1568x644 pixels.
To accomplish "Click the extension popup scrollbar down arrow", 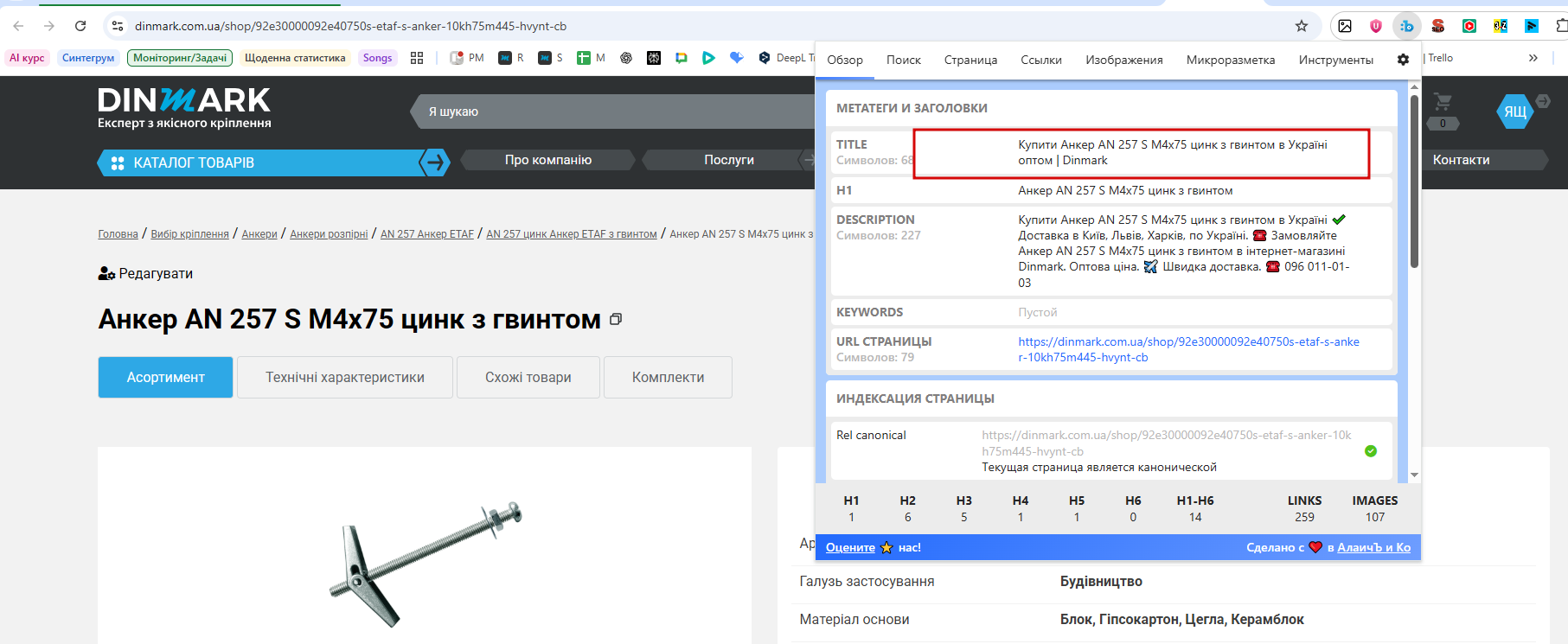I will (1414, 475).
